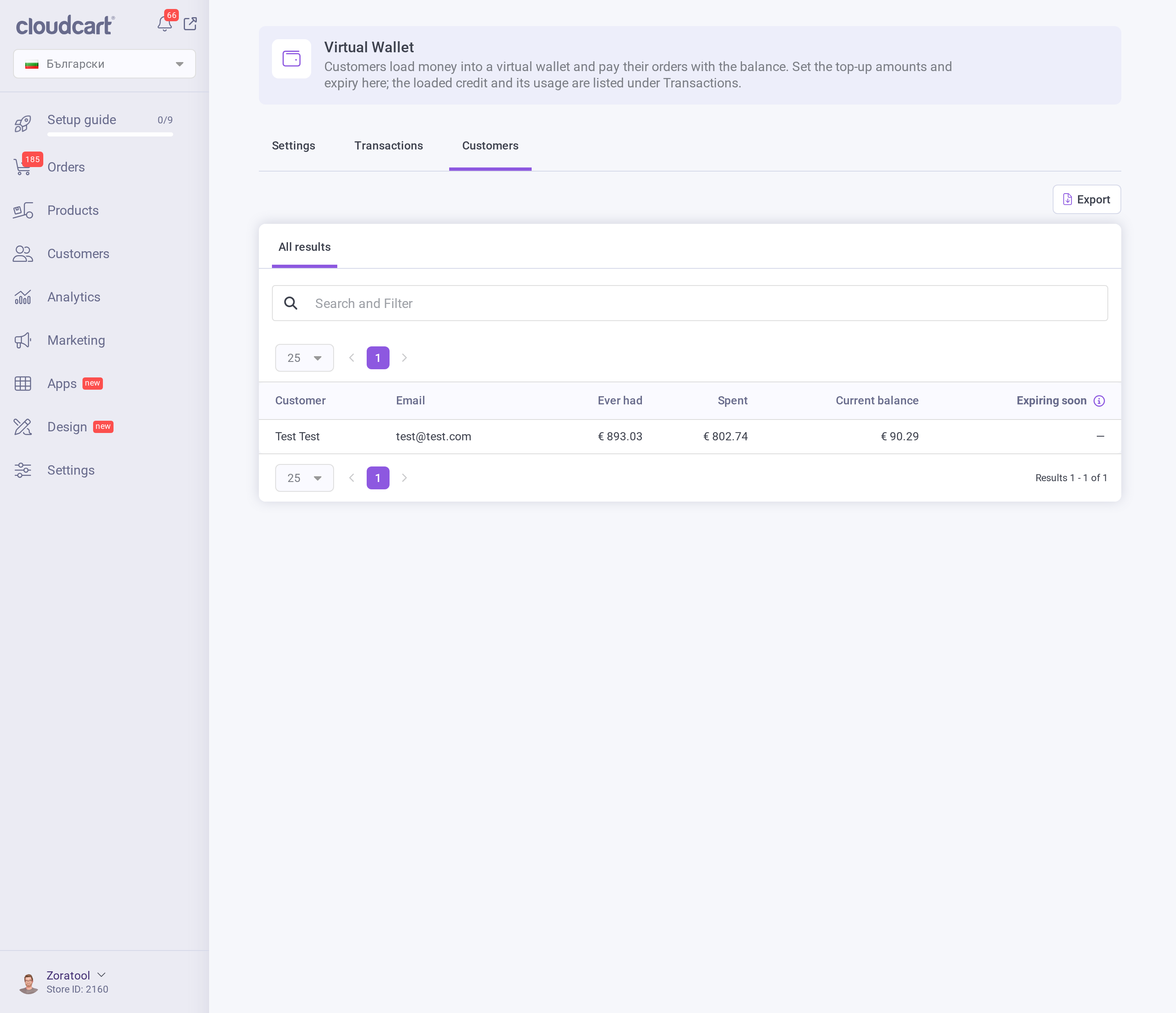Click page 1 in bottom pagination
This screenshot has height=1013, width=1176.
tap(378, 478)
